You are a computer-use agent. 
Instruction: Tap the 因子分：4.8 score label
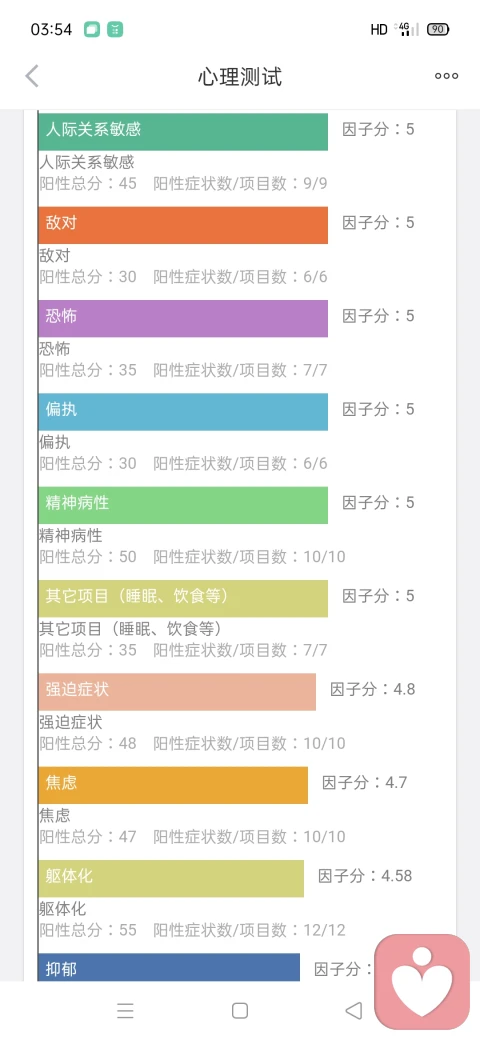click(x=373, y=689)
